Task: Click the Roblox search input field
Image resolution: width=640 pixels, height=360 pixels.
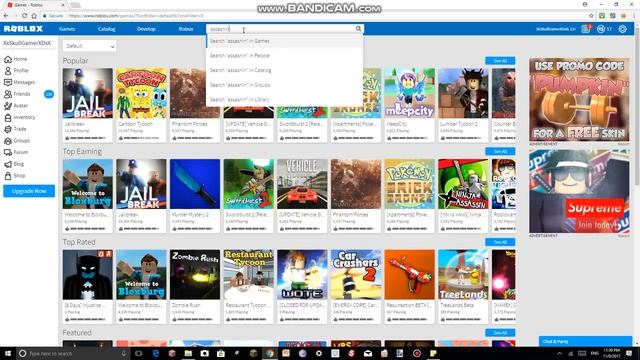Action: click(281, 29)
